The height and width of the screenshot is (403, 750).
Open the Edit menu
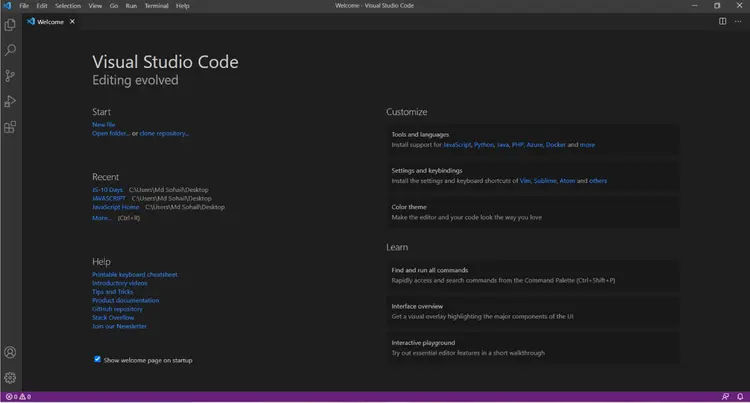tap(42, 6)
